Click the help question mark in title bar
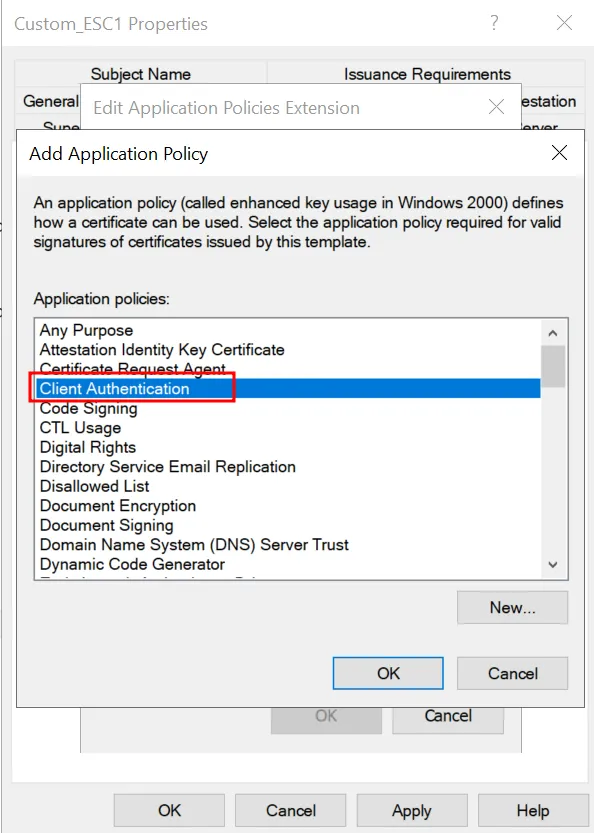This screenshot has height=833, width=594. click(494, 23)
